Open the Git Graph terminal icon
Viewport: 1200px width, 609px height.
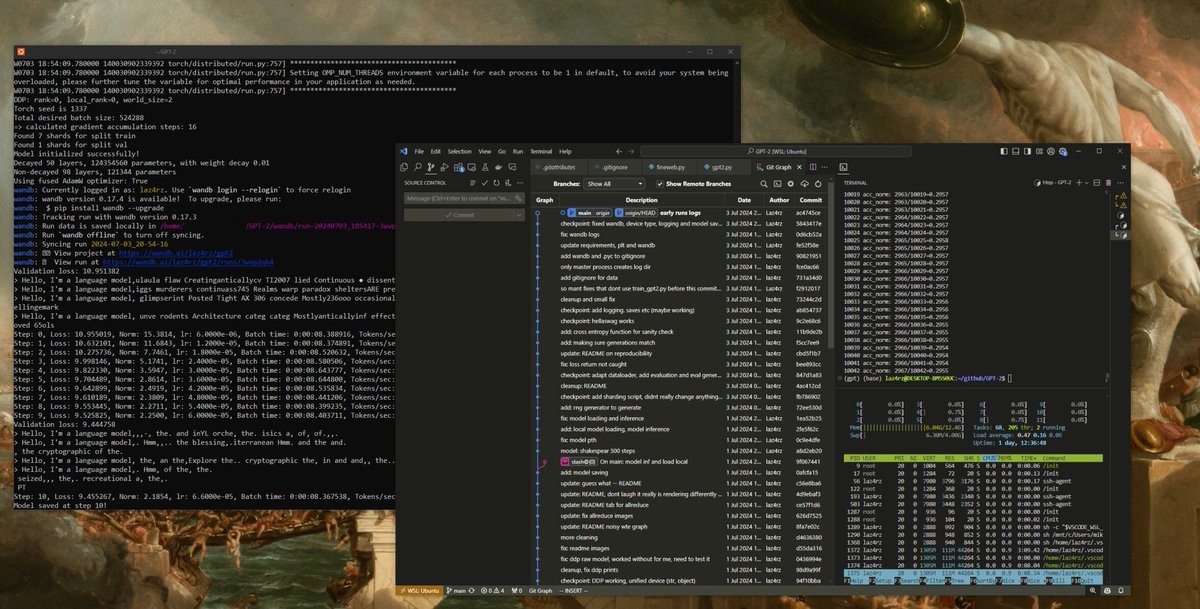click(x=777, y=184)
